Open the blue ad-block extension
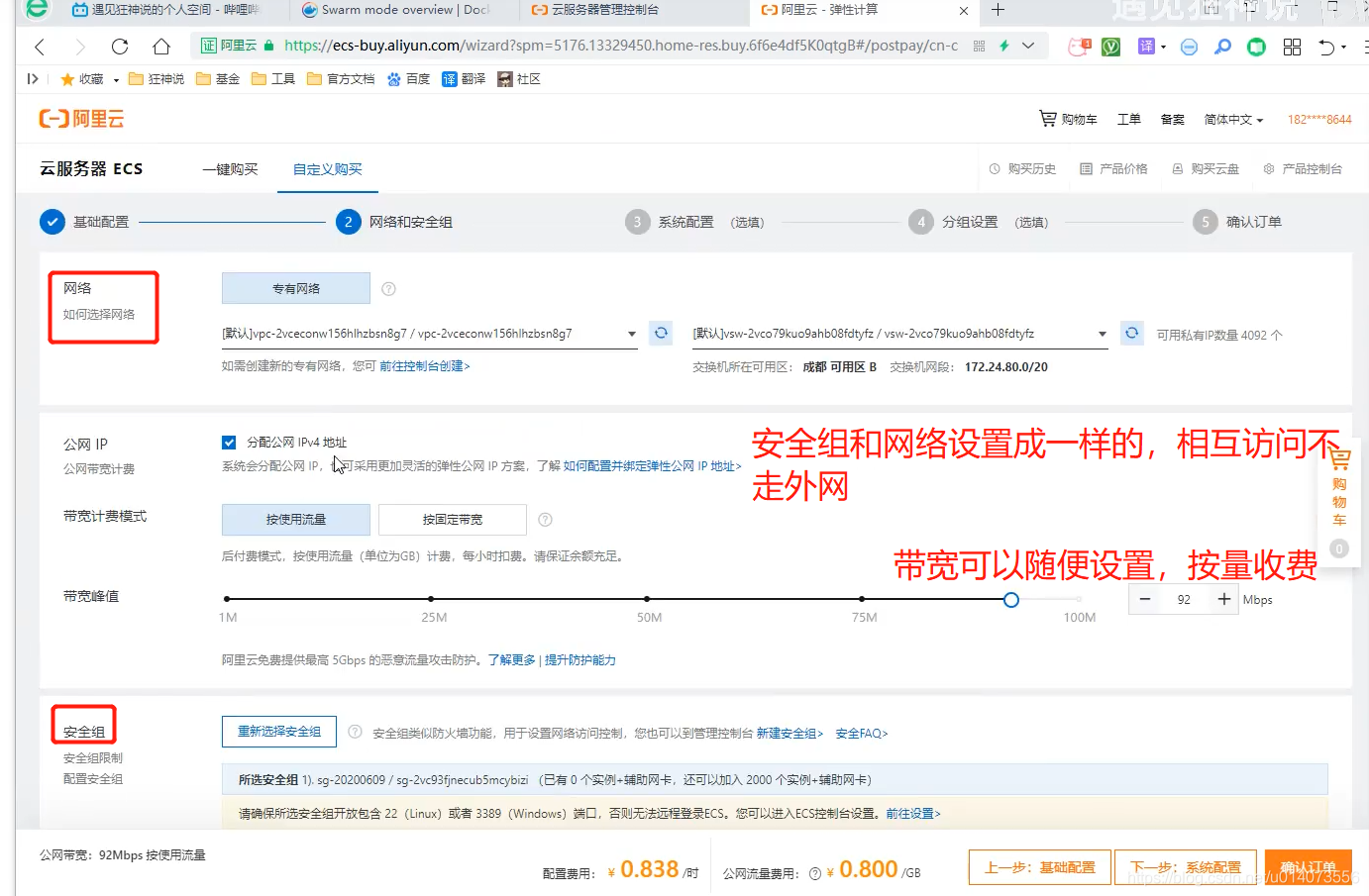Screen dimensions: 1369x896 point(1190,47)
